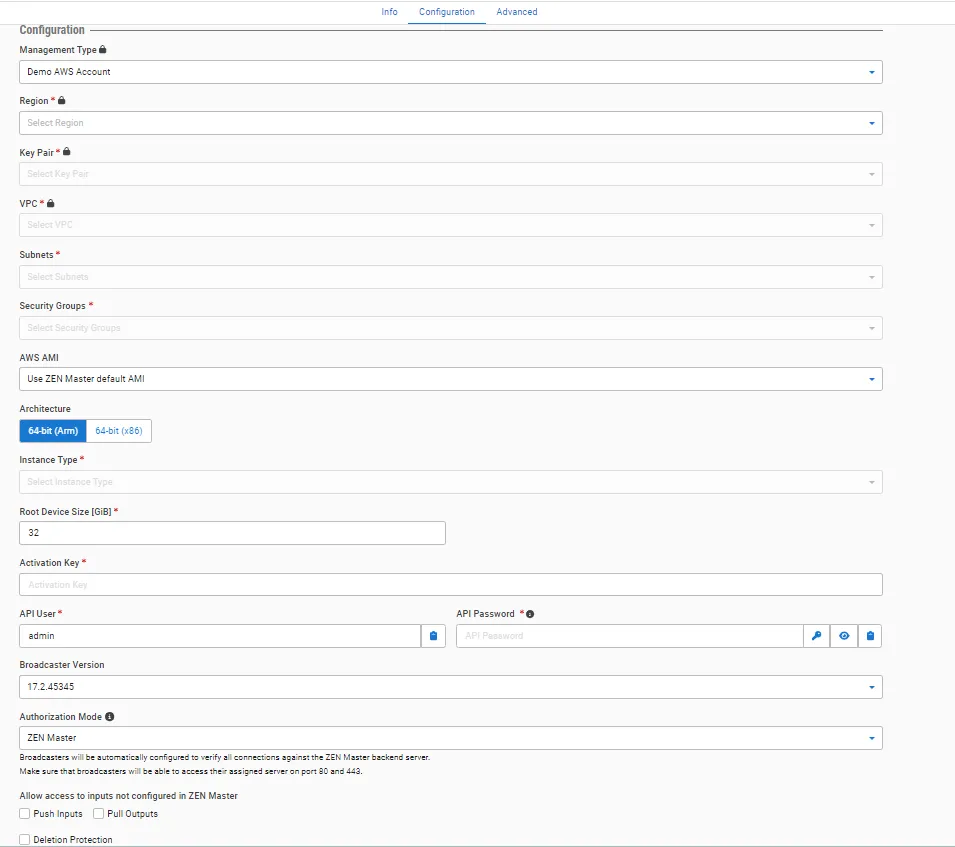Enable Pull Outputs checkbox
This screenshot has height=847, width=955.
coord(99,814)
